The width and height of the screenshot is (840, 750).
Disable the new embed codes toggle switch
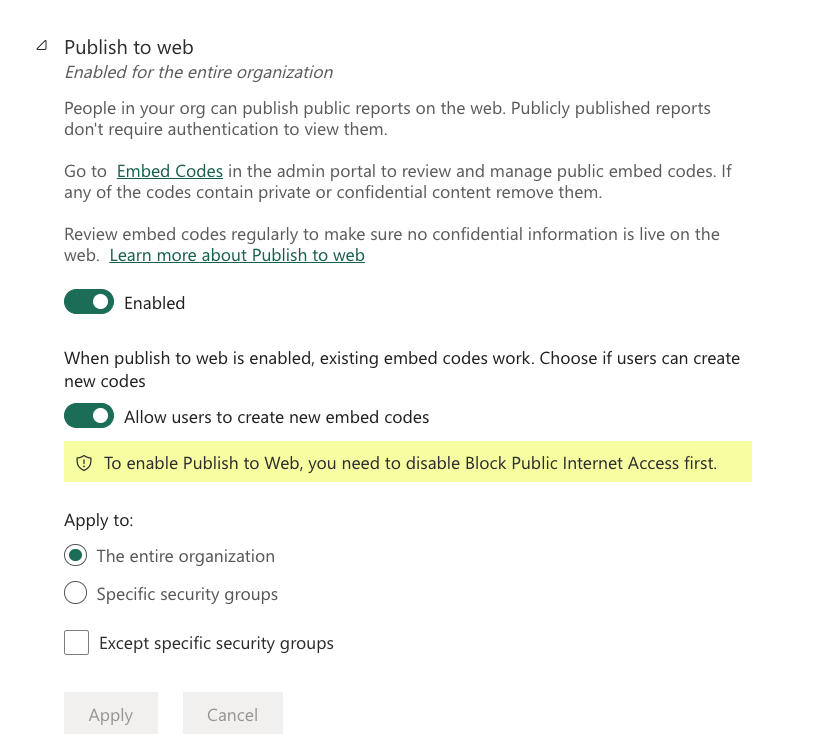pyautogui.click(x=89, y=416)
